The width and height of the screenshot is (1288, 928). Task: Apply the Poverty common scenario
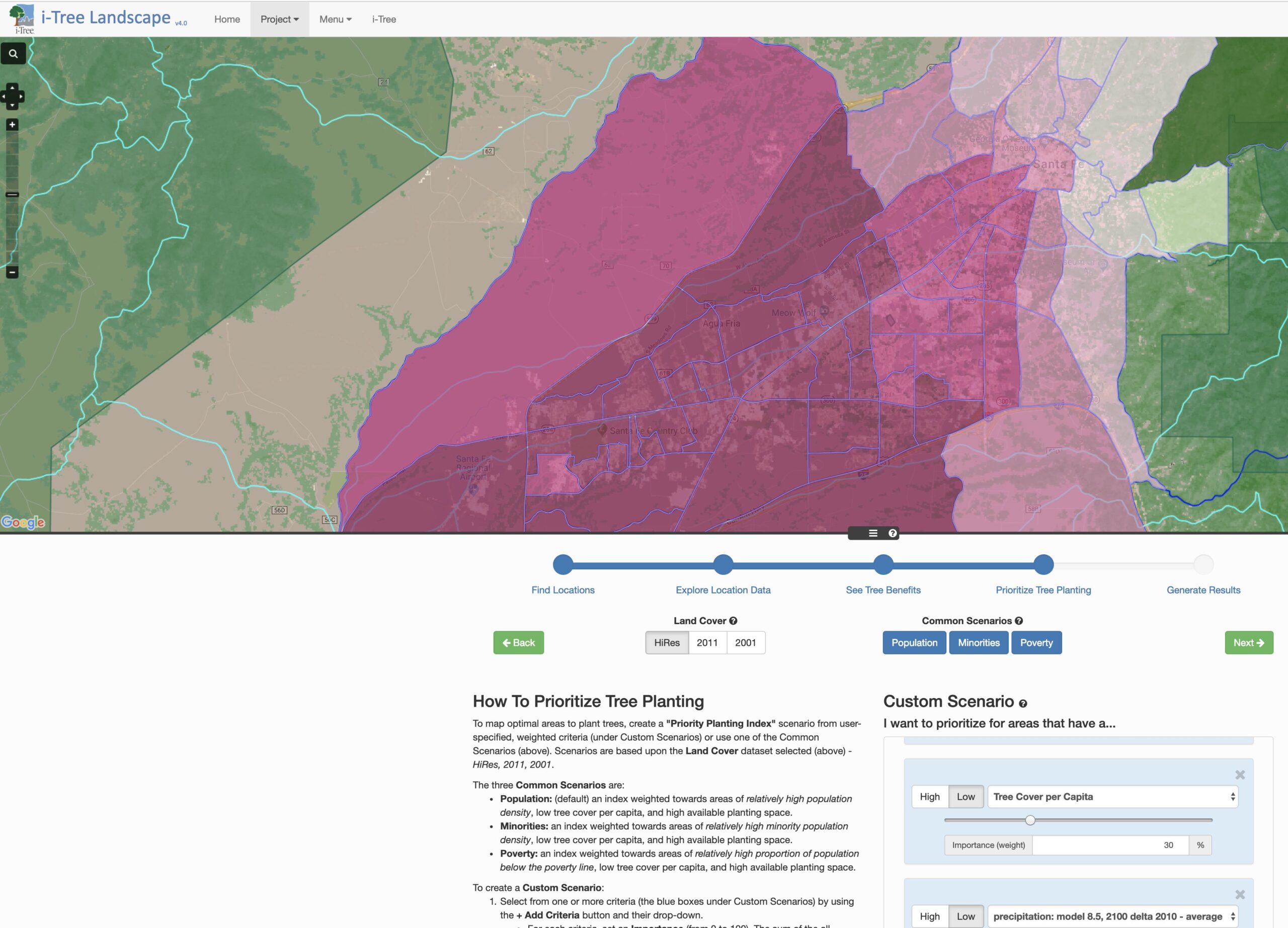[x=1036, y=642]
